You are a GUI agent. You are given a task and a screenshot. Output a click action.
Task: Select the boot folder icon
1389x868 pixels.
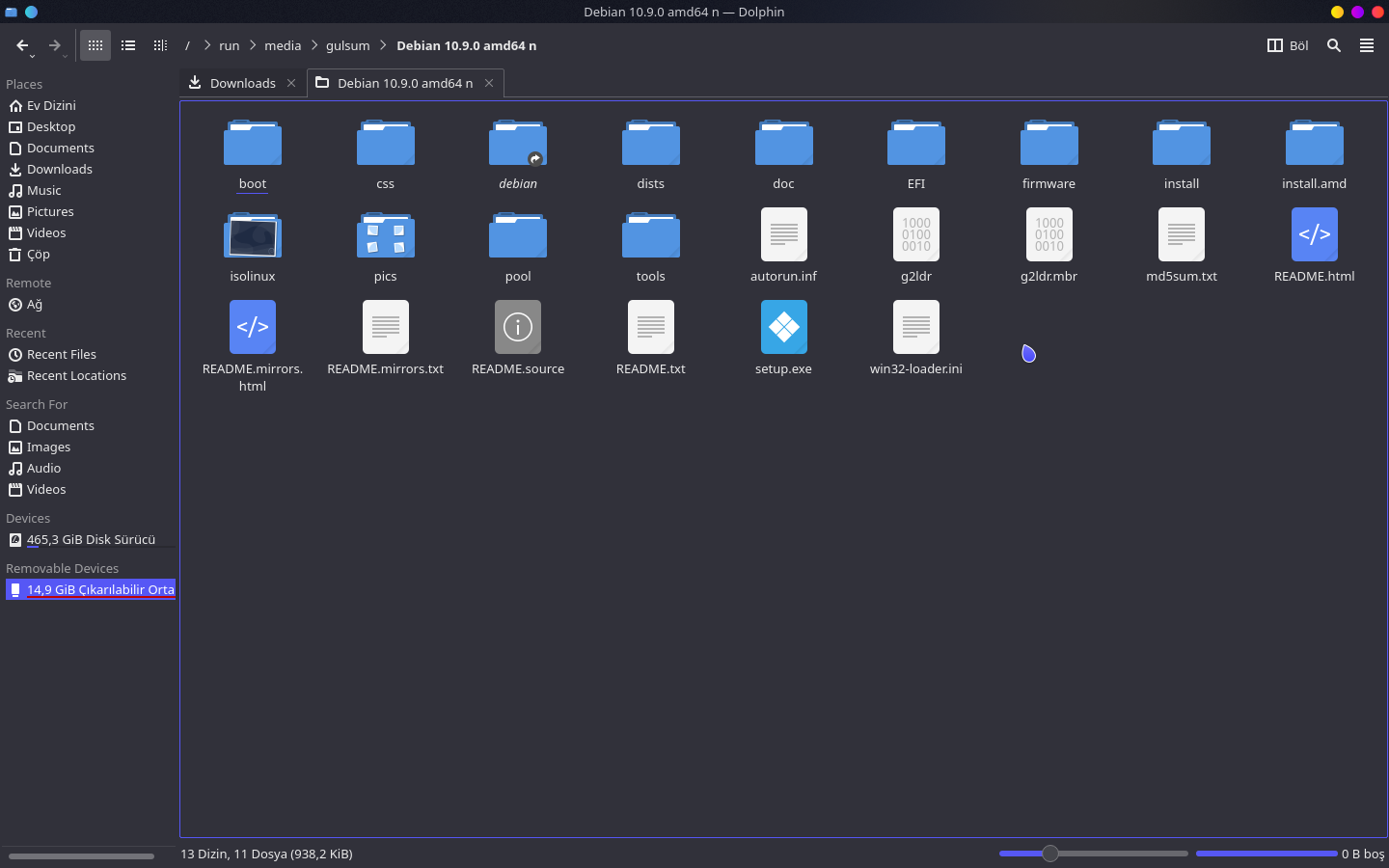click(253, 143)
